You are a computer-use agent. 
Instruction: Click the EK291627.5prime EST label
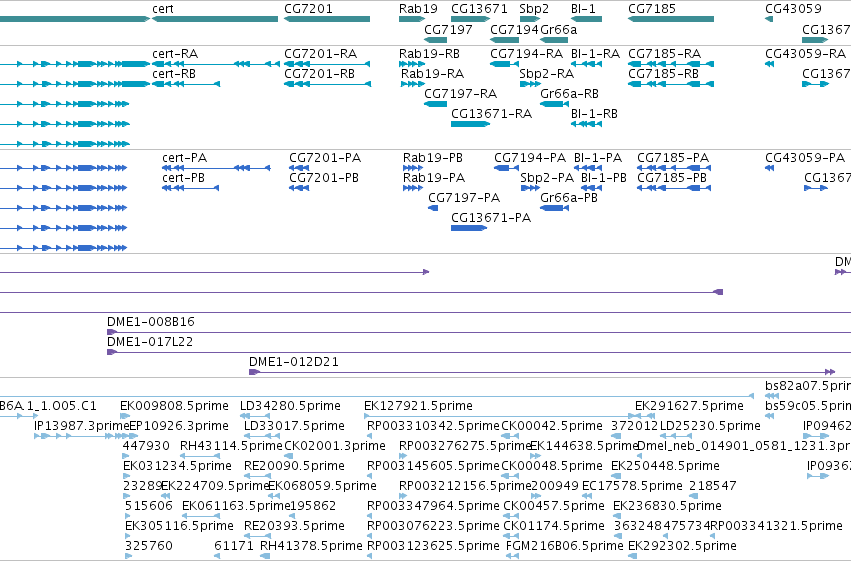(x=689, y=406)
